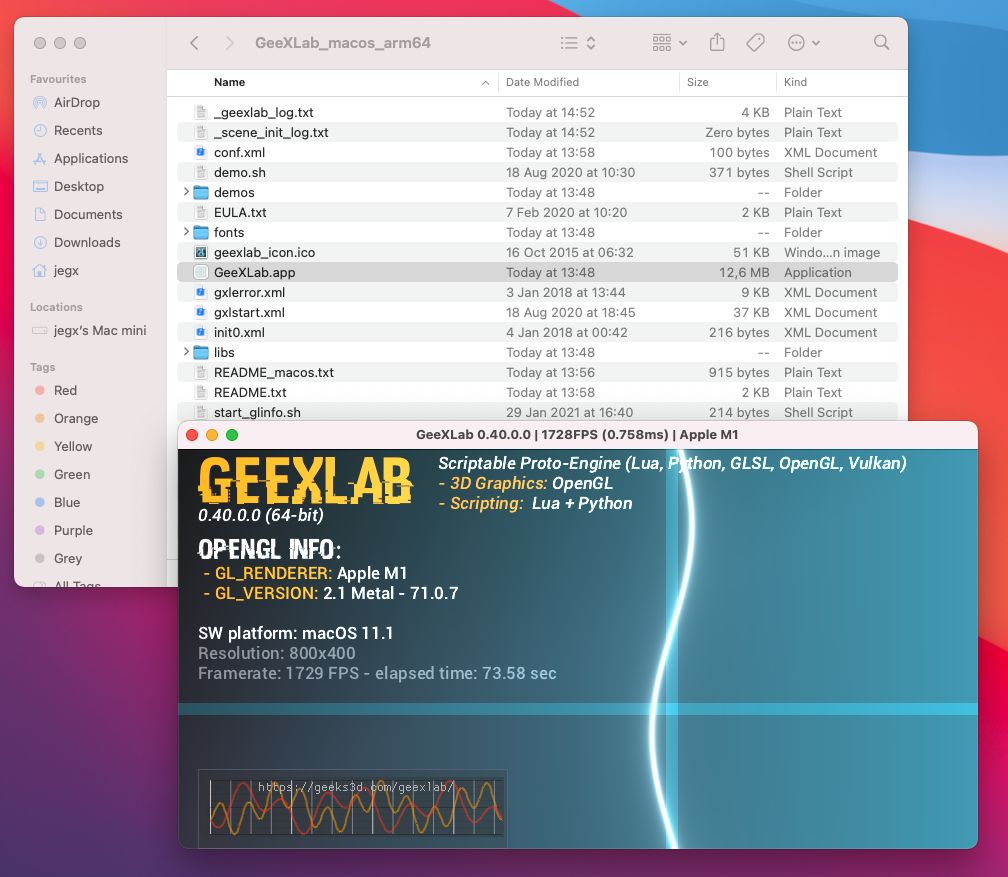The height and width of the screenshot is (877, 1008).
Task: Click the gxlstart.xml document icon
Action: point(201,312)
